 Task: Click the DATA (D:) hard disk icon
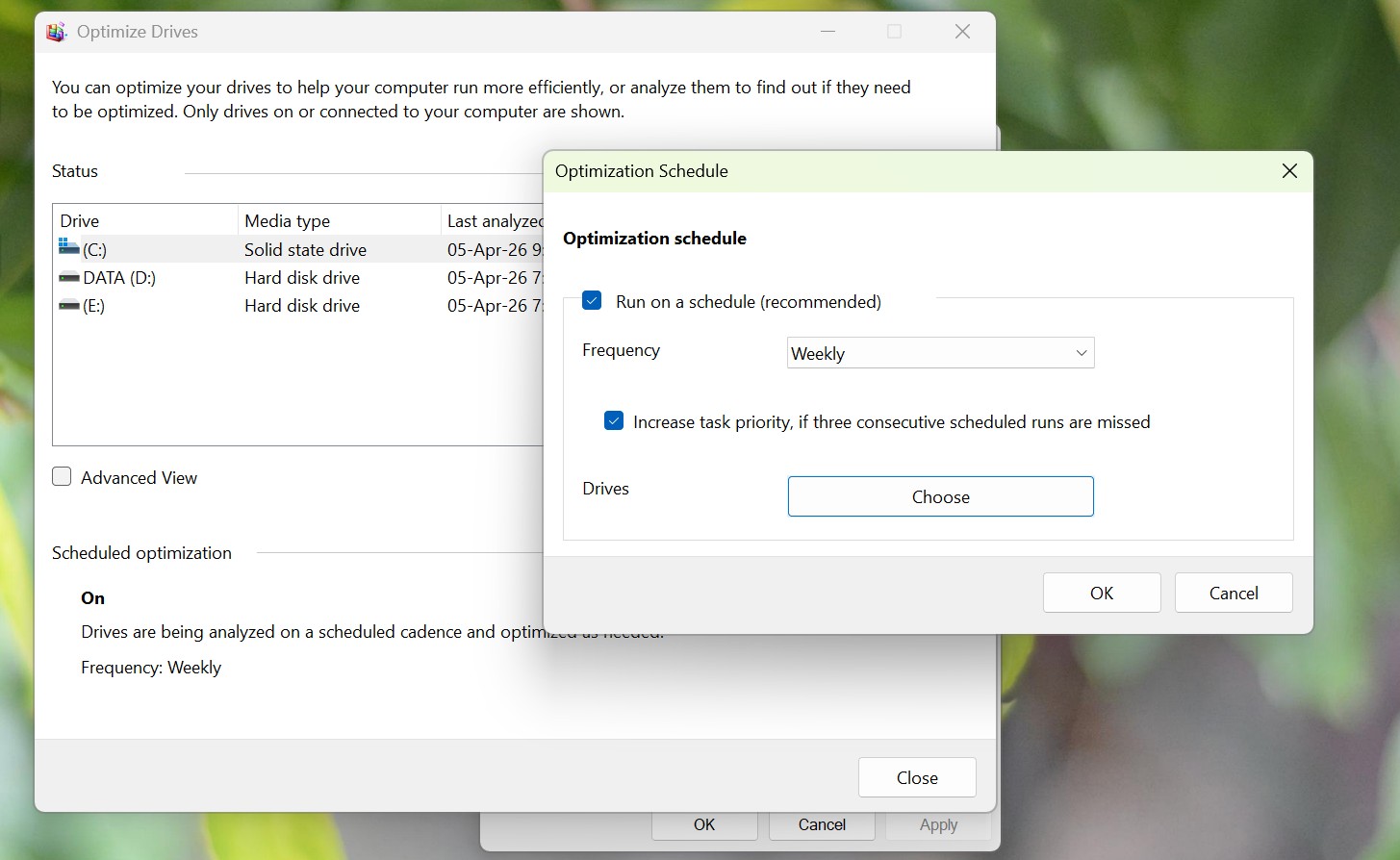coord(68,277)
